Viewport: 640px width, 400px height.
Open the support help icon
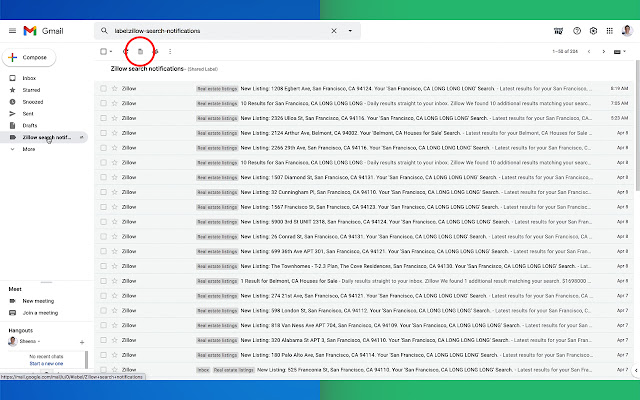[577, 31]
